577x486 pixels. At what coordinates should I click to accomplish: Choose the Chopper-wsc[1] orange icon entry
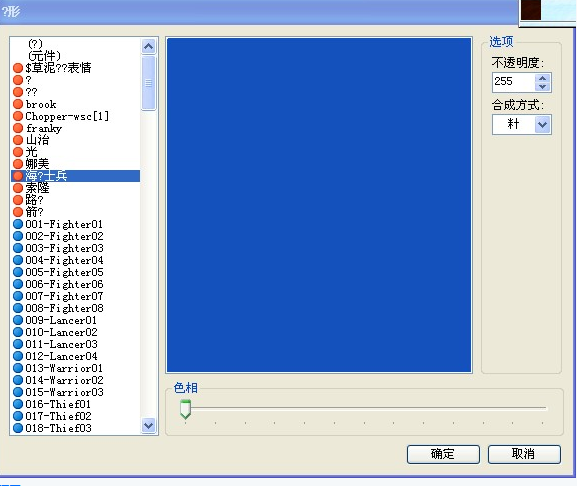click(x=18, y=116)
